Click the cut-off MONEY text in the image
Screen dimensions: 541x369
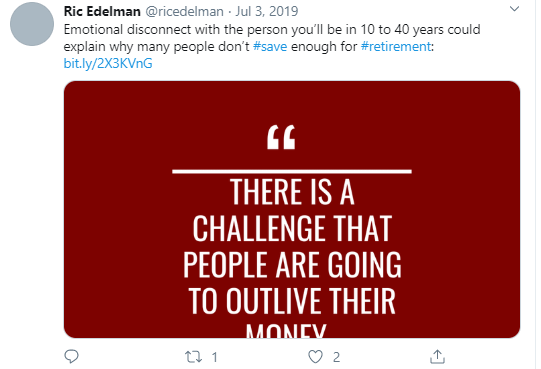pyautogui.click(x=286, y=331)
